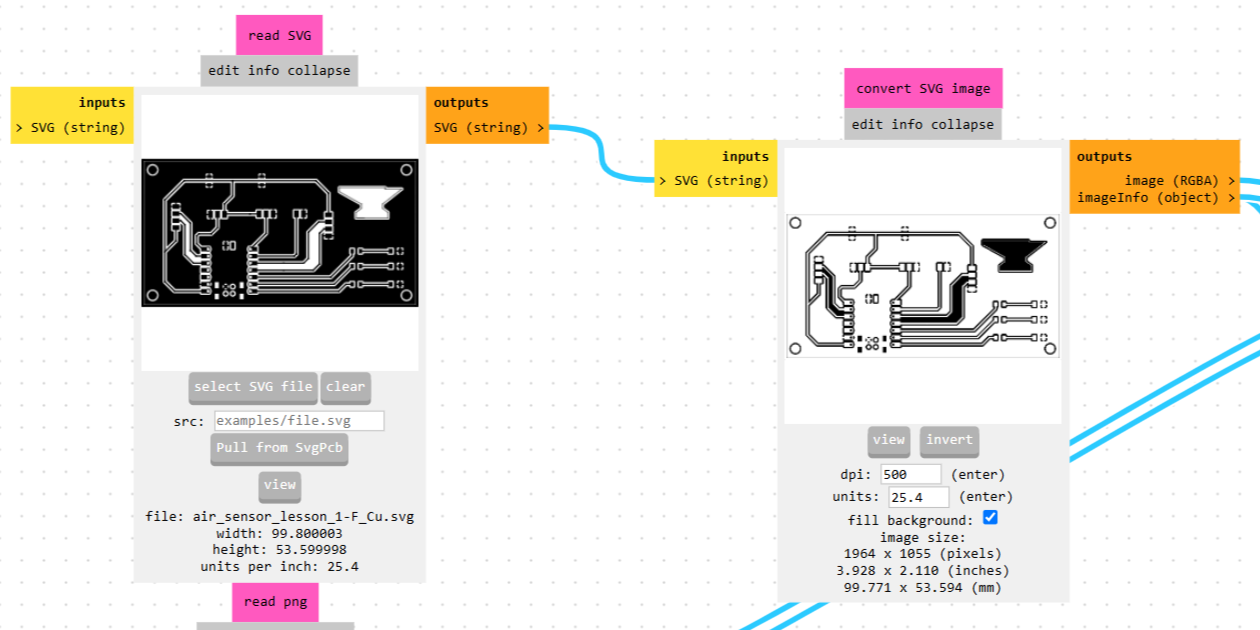This screenshot has height=630, width=1260.
Task: Click the black PCB preview in read SVG
Action: point(280,232)
